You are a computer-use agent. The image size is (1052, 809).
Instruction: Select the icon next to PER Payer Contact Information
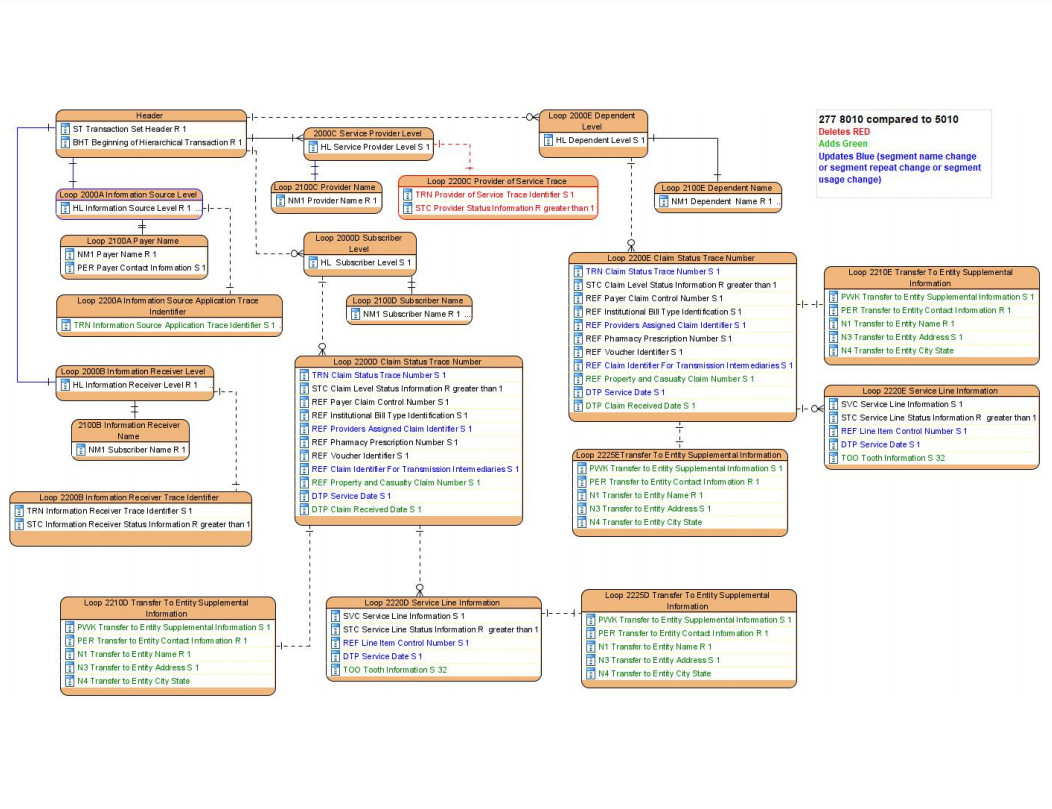pos(69,268)
